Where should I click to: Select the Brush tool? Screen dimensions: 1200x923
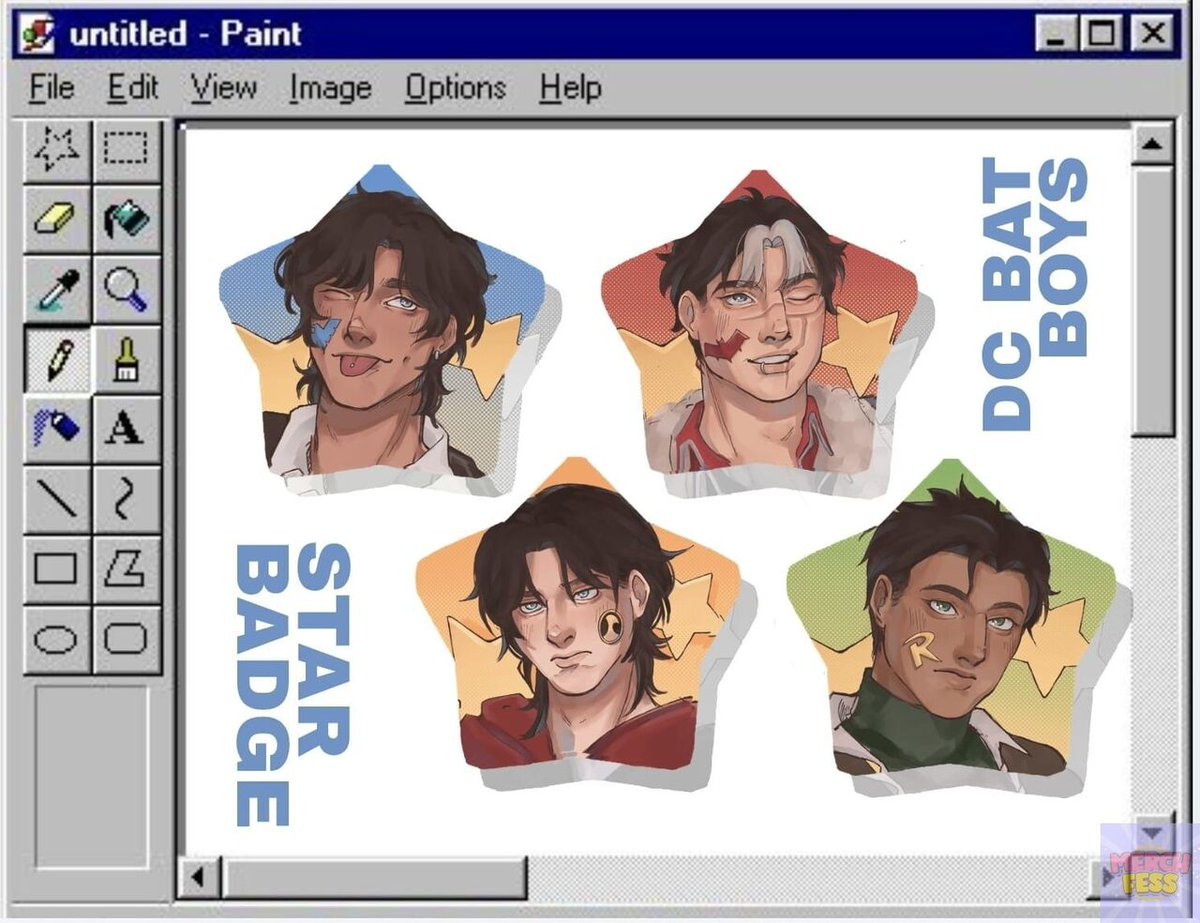[x=127, y=359]
